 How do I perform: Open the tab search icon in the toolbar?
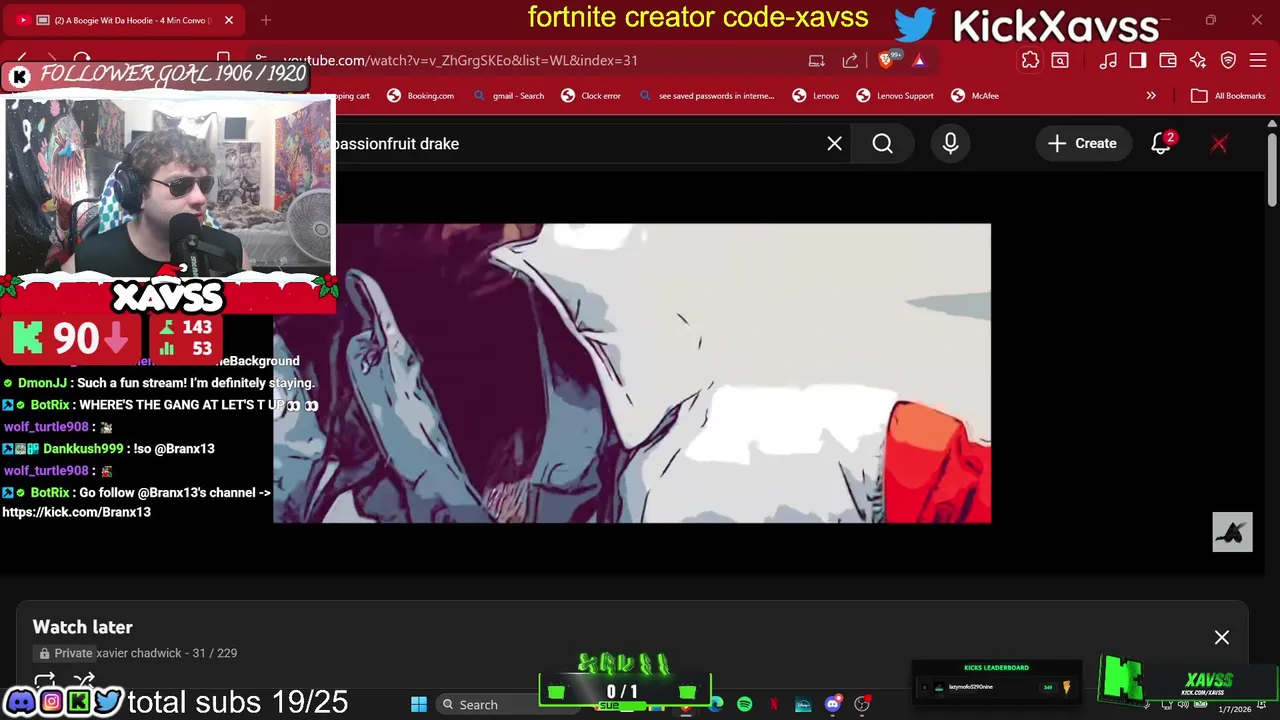(1060, 60)
